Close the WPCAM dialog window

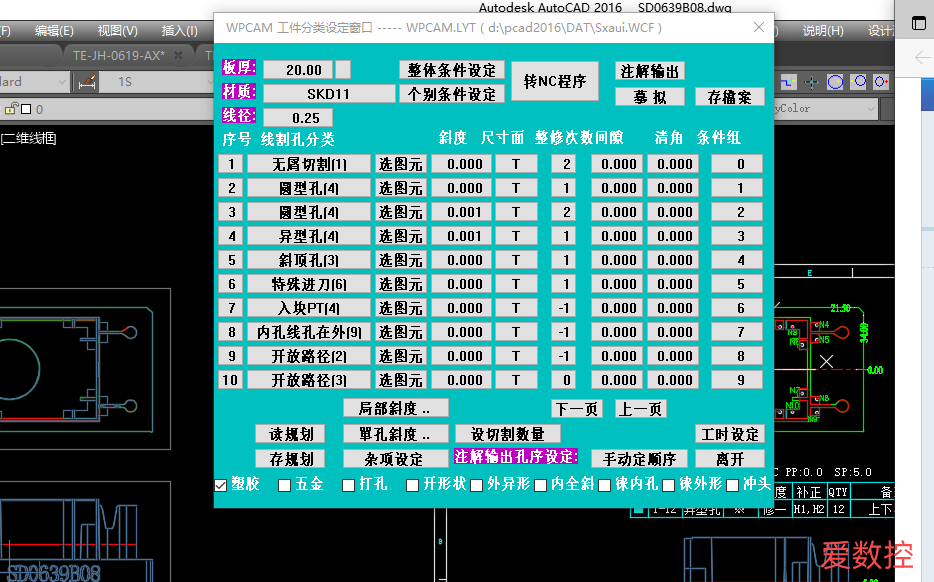[758, 27]
